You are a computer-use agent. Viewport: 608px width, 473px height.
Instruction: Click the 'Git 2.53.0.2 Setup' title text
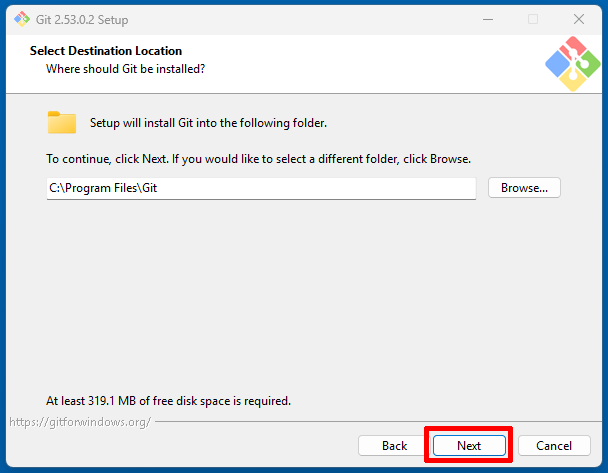83,20
